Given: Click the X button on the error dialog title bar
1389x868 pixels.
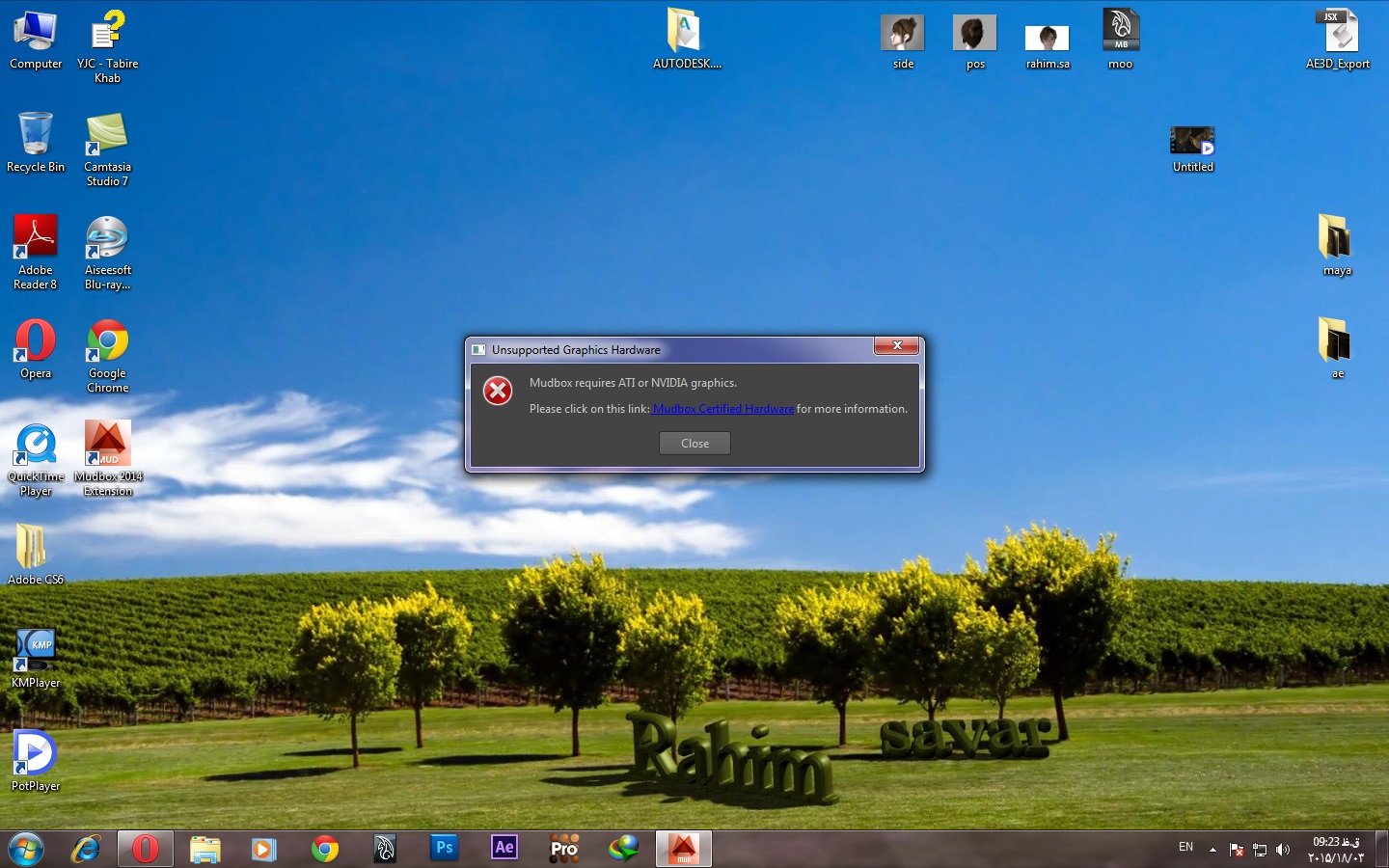Looking at the screenshot, I should pyautogui.click(x=897, y=345).
